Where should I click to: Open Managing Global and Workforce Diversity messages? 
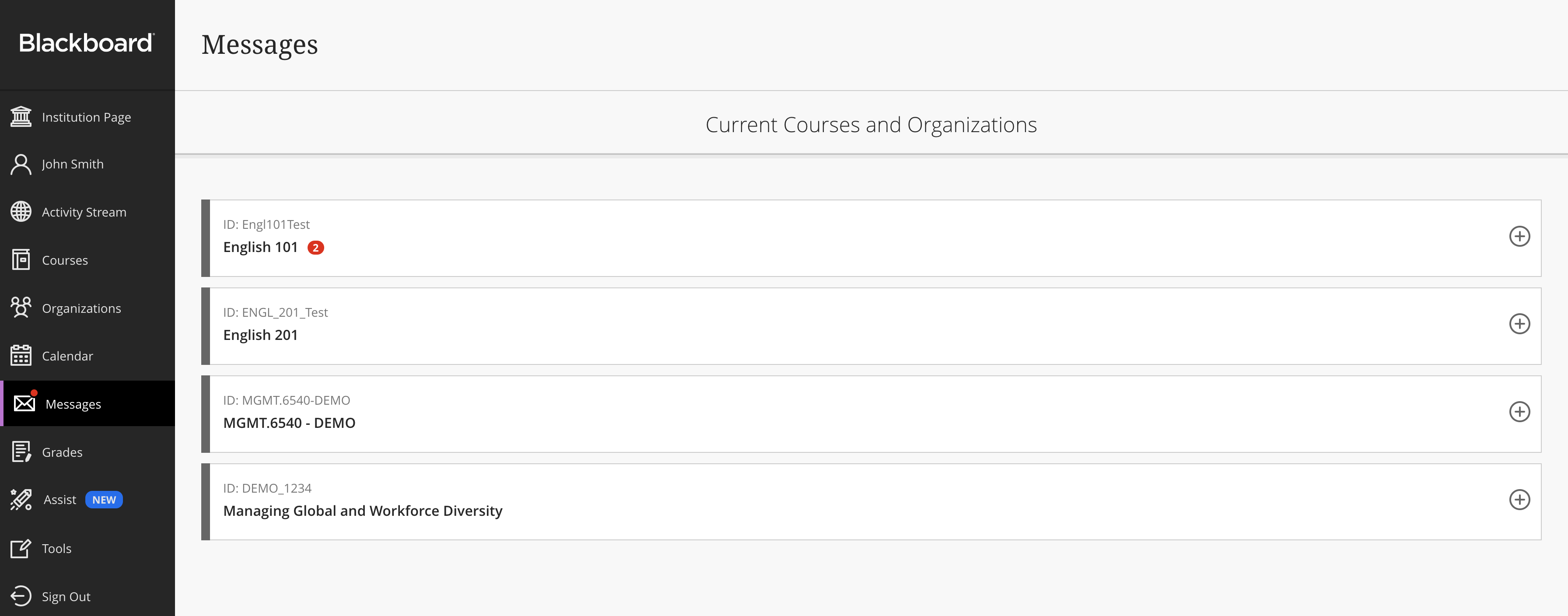coord(363,511)
